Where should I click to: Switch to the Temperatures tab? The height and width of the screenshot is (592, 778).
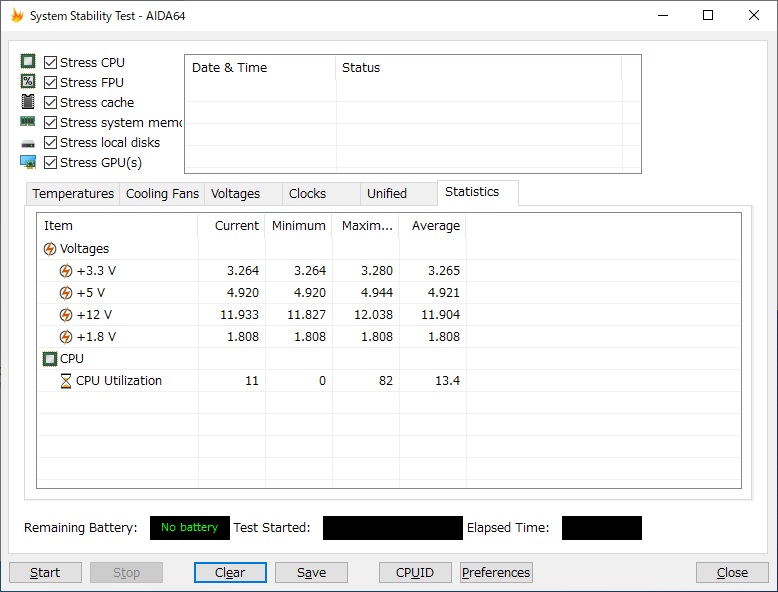pyautogui.click(x=73, y=194)
